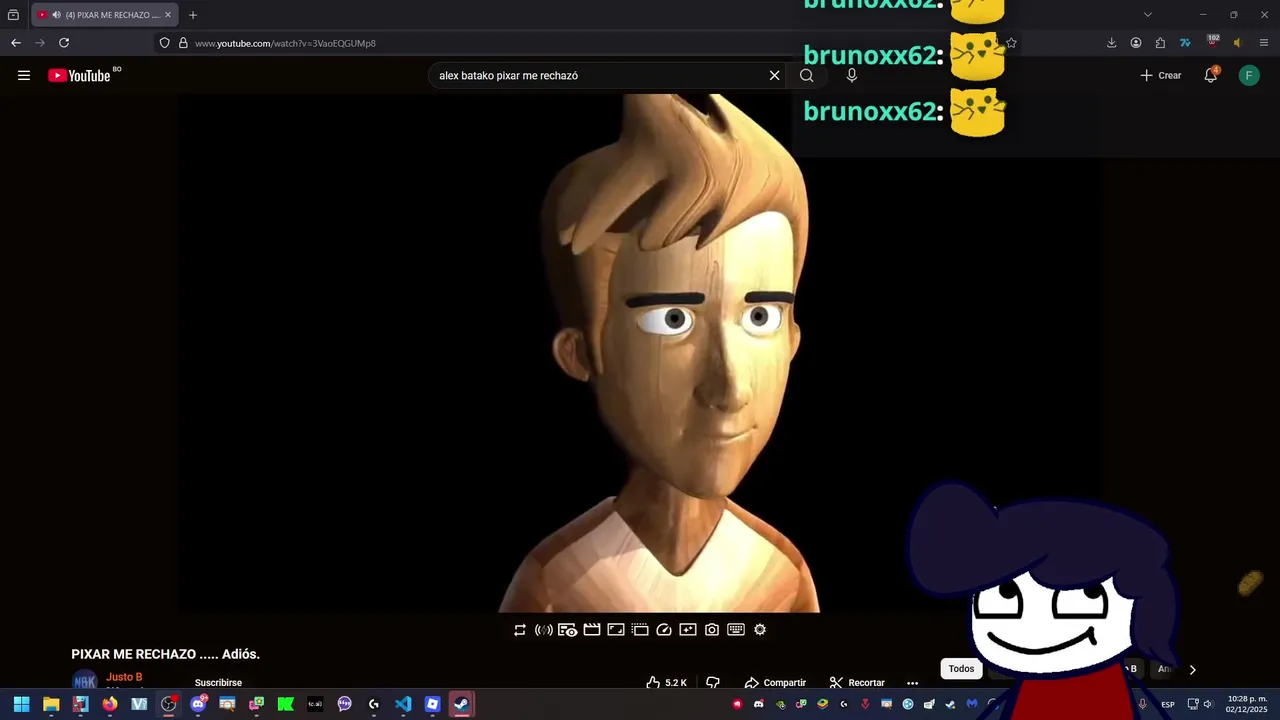Open Firefox application menu
Screen dimensions: 1280x720
coord(1264,43)
